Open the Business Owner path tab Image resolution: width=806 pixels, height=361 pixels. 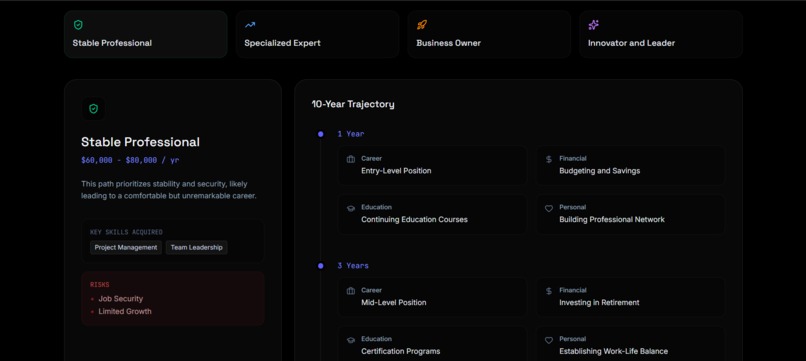(x=489, y=34)
